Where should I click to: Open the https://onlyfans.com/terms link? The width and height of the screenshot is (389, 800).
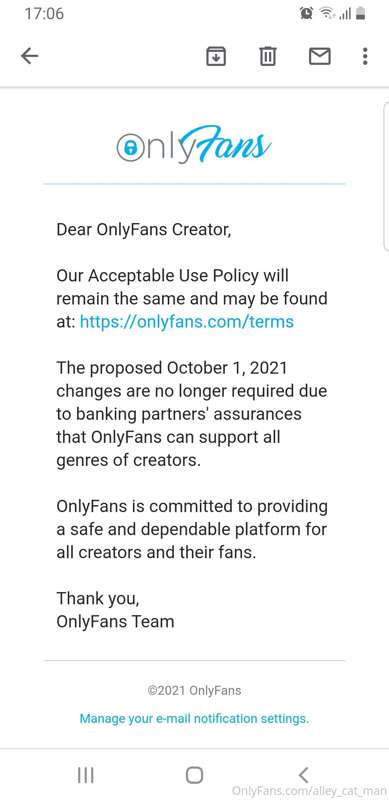pyautogui.click(x=187, y=322)
